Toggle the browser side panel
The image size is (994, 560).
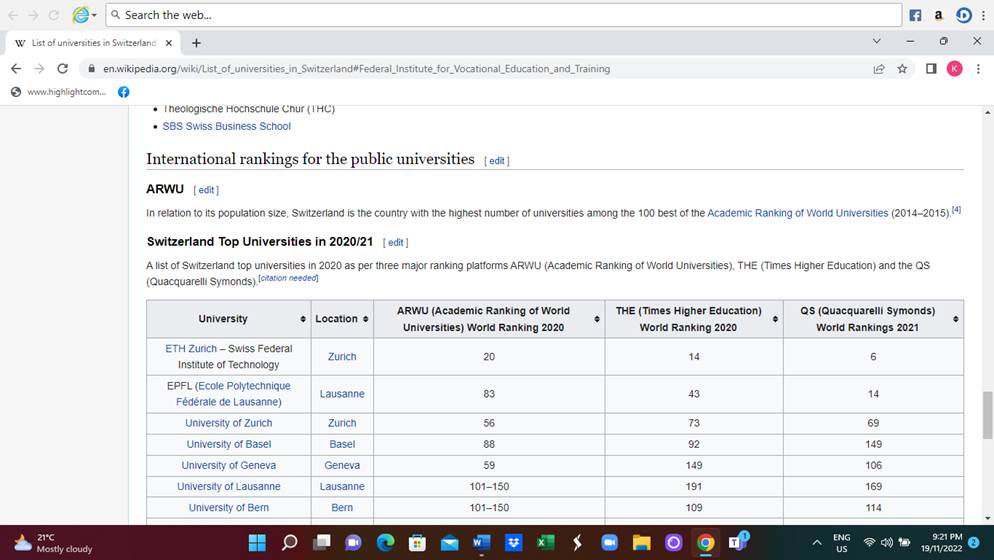tap(931, 68)
